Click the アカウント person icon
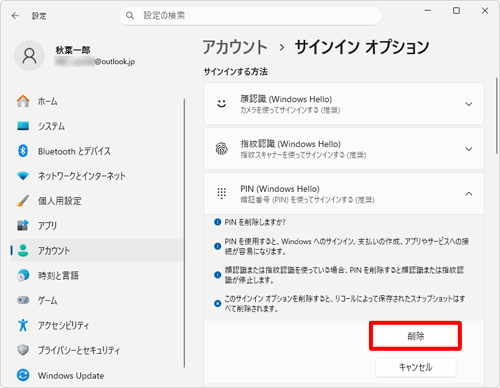This screenshot has width=500, height=388. (23, 250)
